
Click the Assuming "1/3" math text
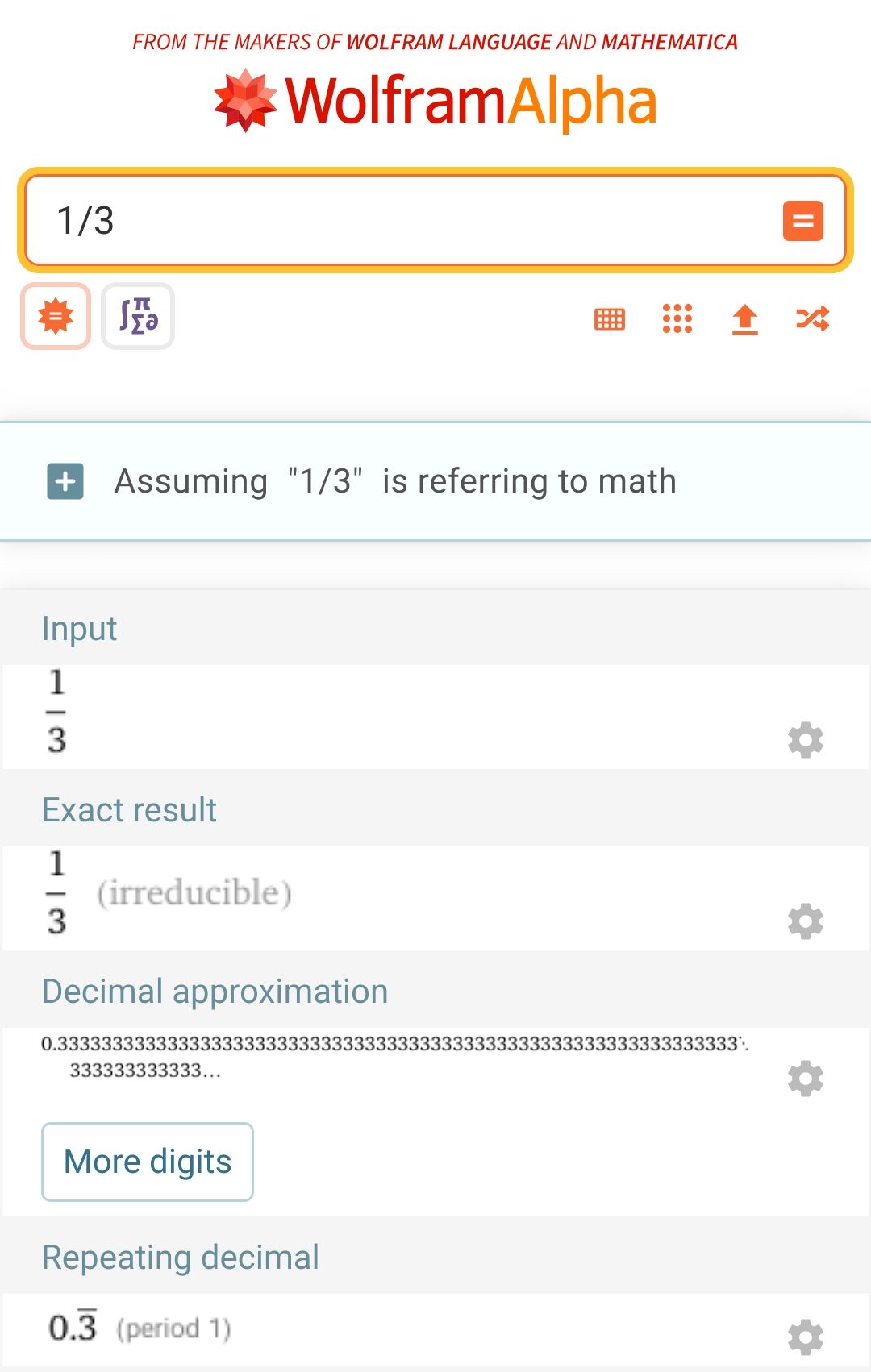(x=395, y=481)
